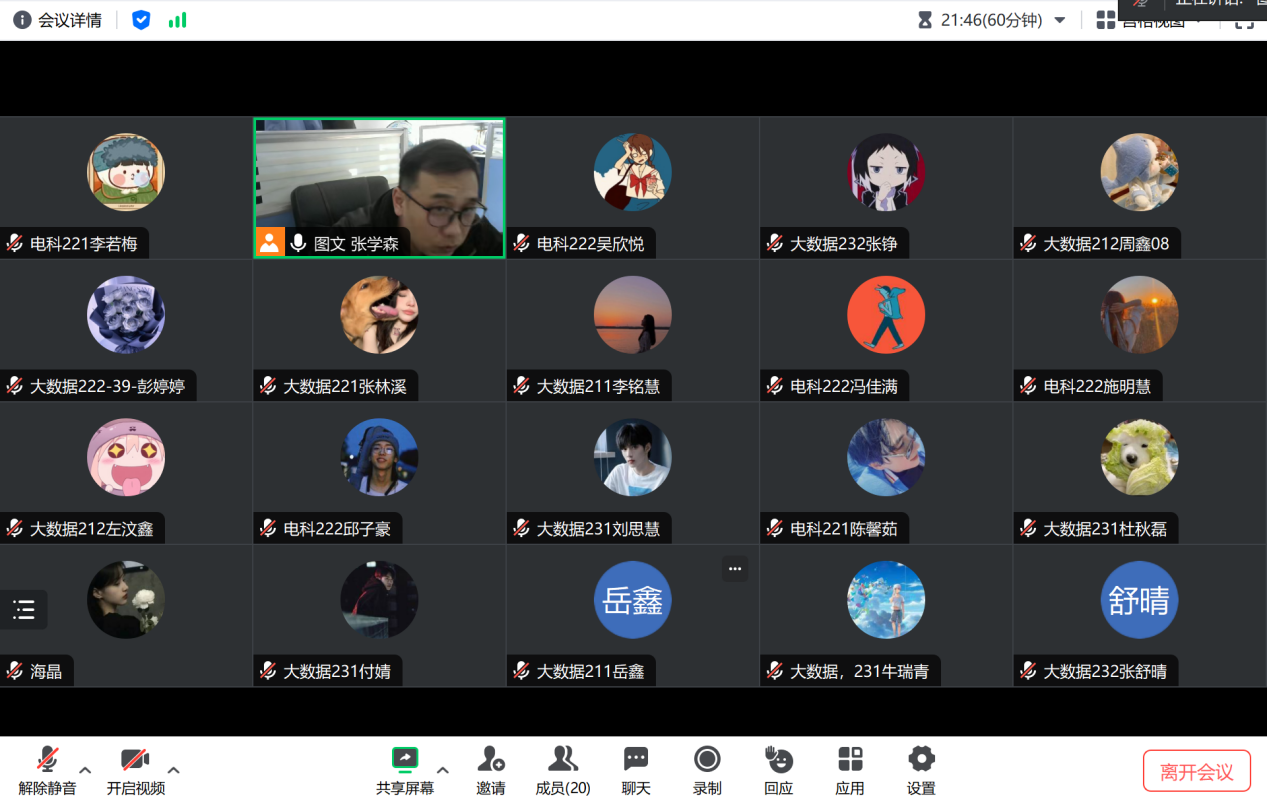Expand audio options arrow beside 解除静音
This screenshot has width=1267, height=805.
pos(85,770)
